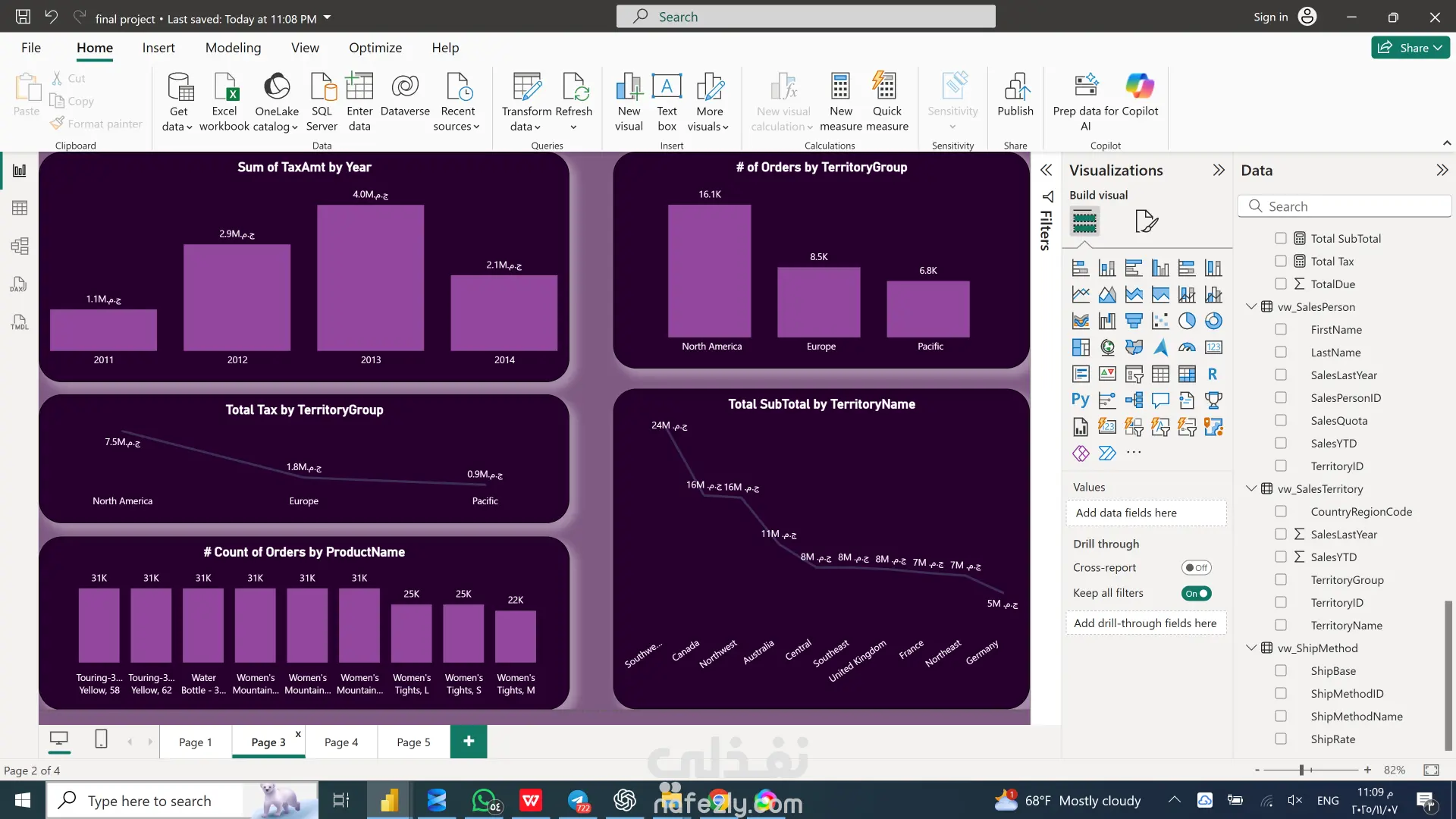The height and width of the screenshot is (819, 1456).
Task: Open the Model view in left sidebar
Action: point(20,246)
